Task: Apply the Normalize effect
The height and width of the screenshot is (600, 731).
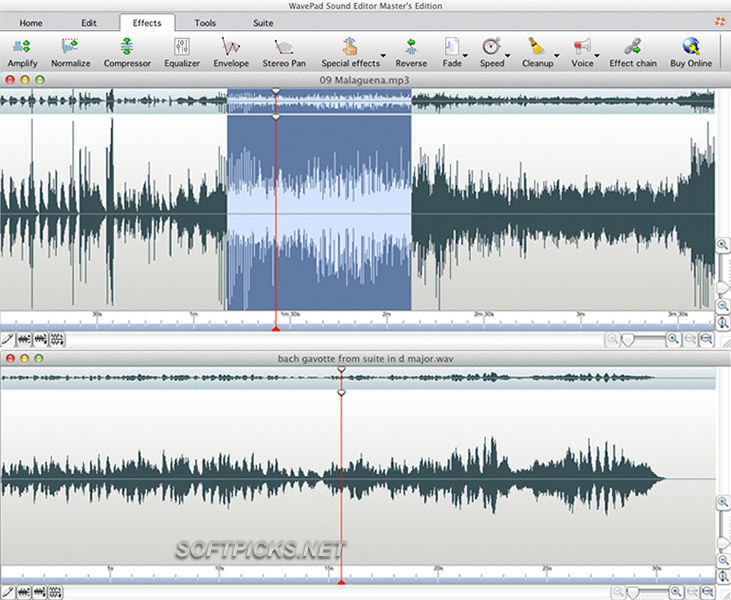Action: (70, 53)
